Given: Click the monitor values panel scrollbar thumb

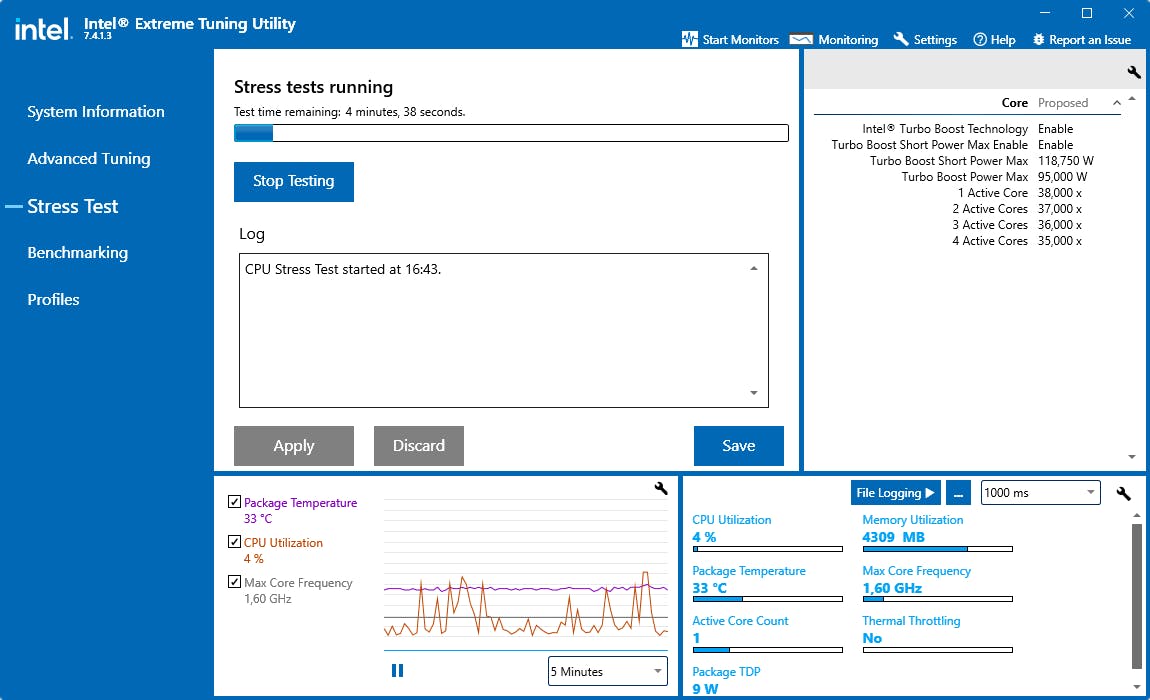Looking at the screenshot, I should (1137, 596).
